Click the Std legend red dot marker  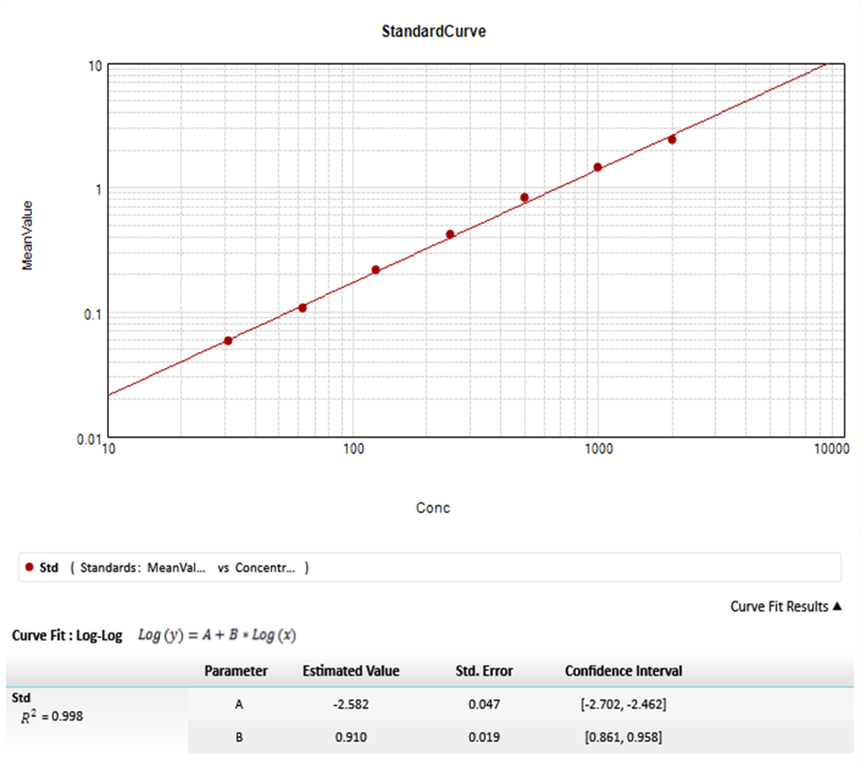click(x=29, y=567)
